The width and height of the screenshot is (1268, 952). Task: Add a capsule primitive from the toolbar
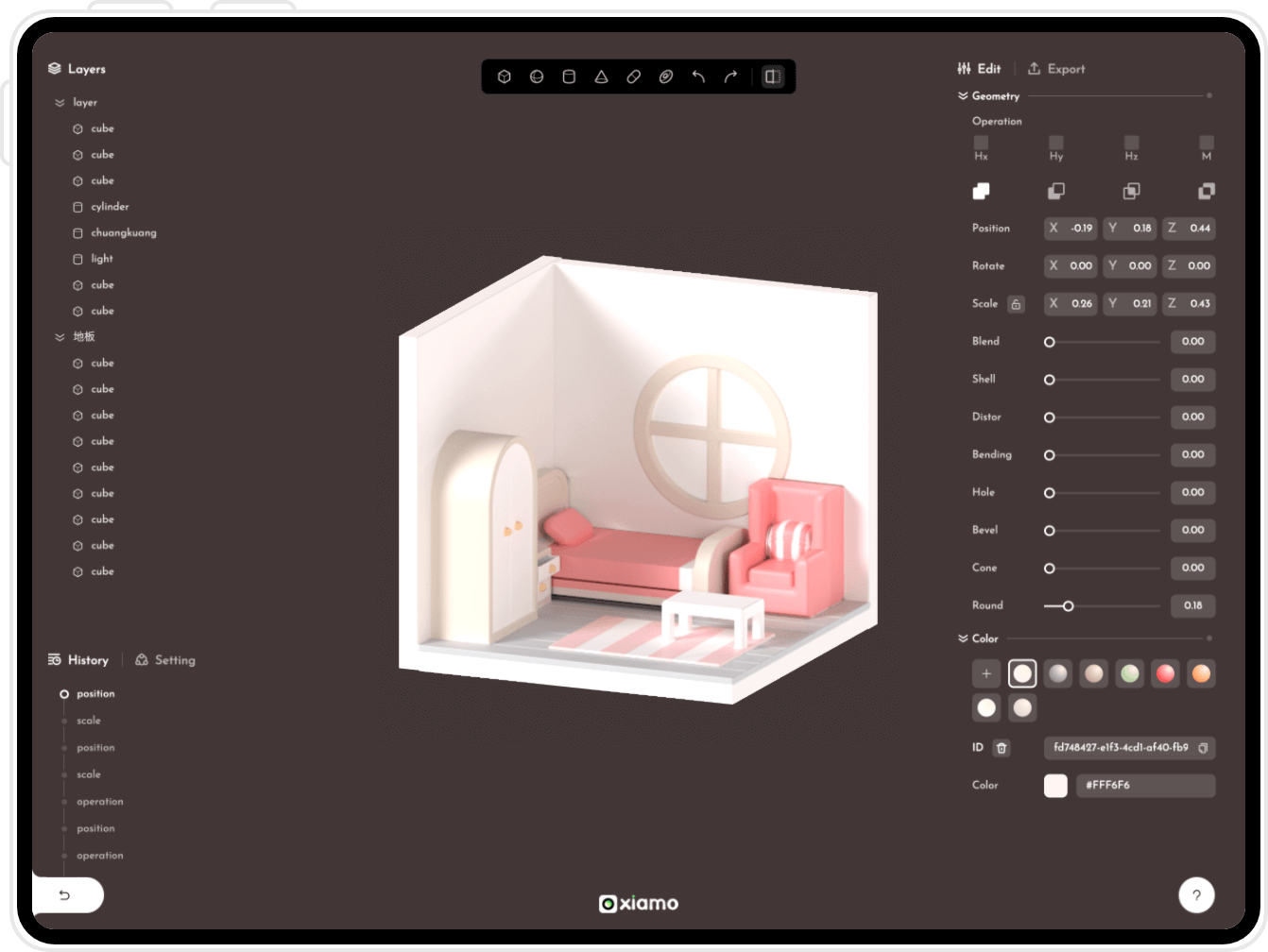click(x=634, y=76)
